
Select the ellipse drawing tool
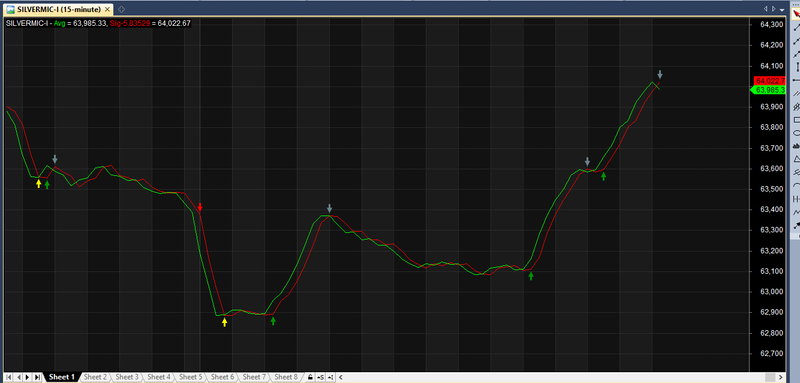tap(796, 134)
